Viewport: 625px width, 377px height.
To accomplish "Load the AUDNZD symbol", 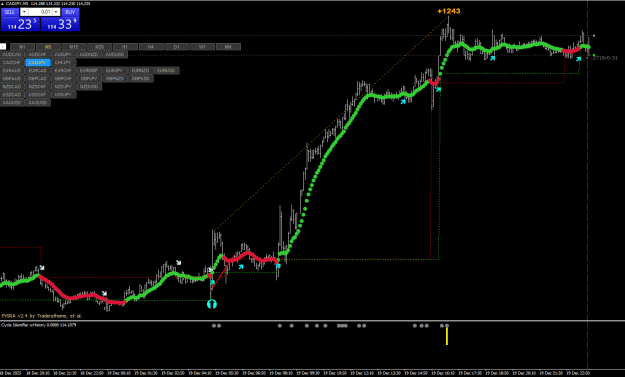I will 89,55.
